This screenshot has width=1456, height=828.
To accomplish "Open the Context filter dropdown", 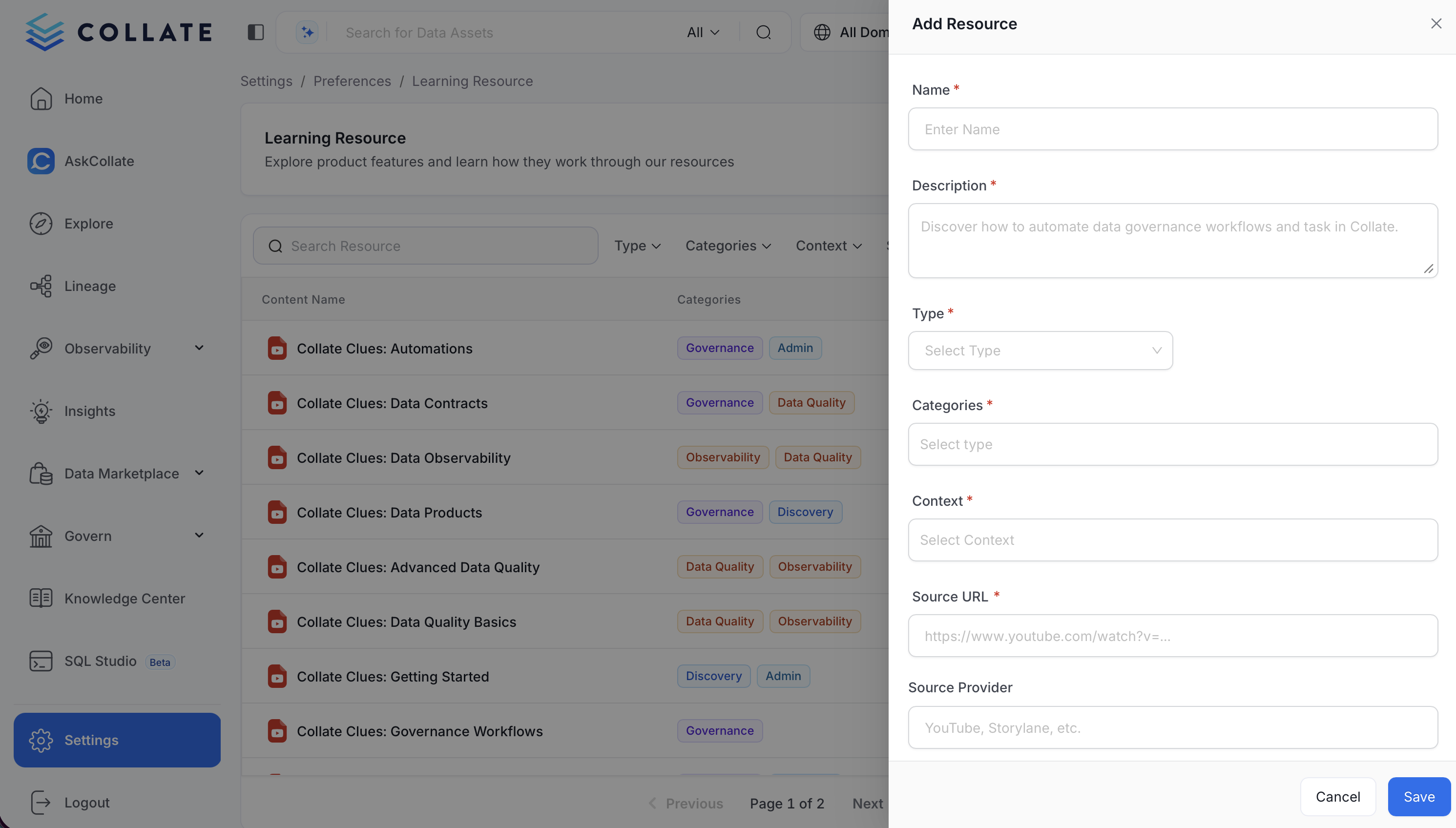I will (829, 246).
